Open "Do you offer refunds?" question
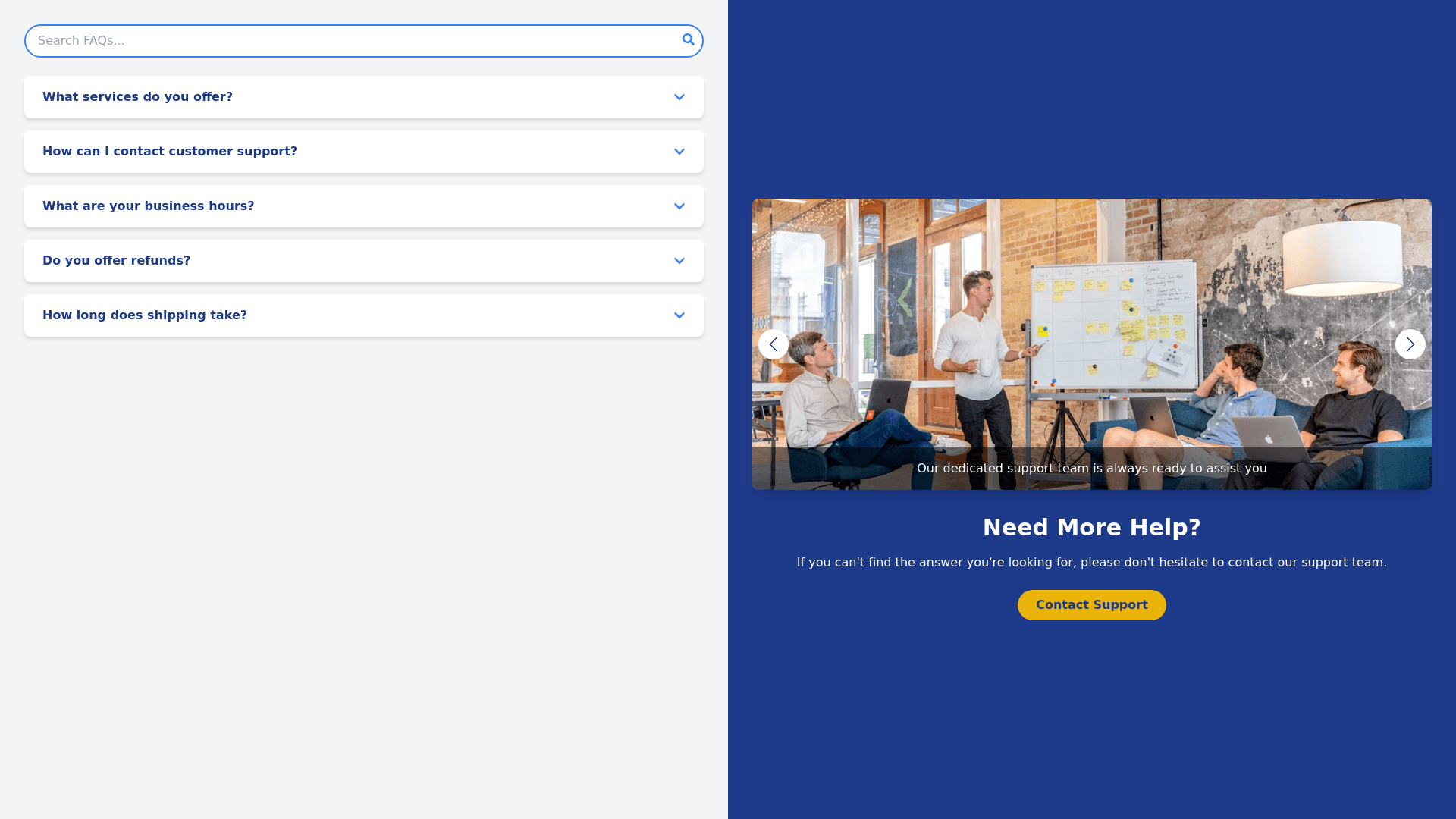Screen dimensions: 1456x819 pyautogui.click(x=116, y=261)
